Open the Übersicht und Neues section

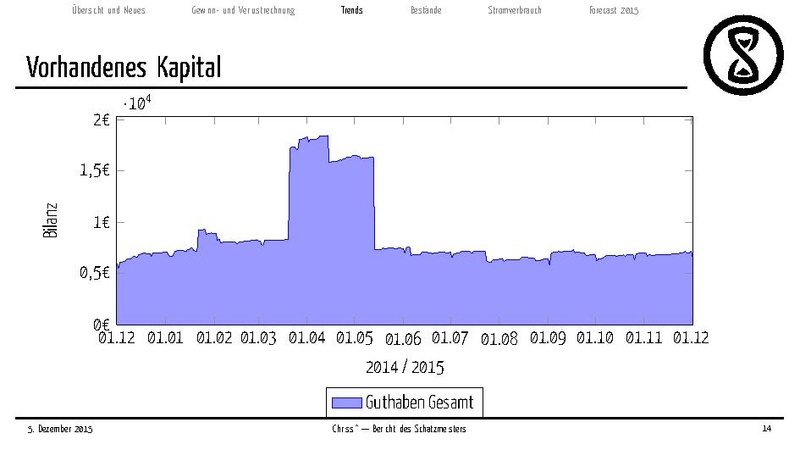(x=116, y=10)
